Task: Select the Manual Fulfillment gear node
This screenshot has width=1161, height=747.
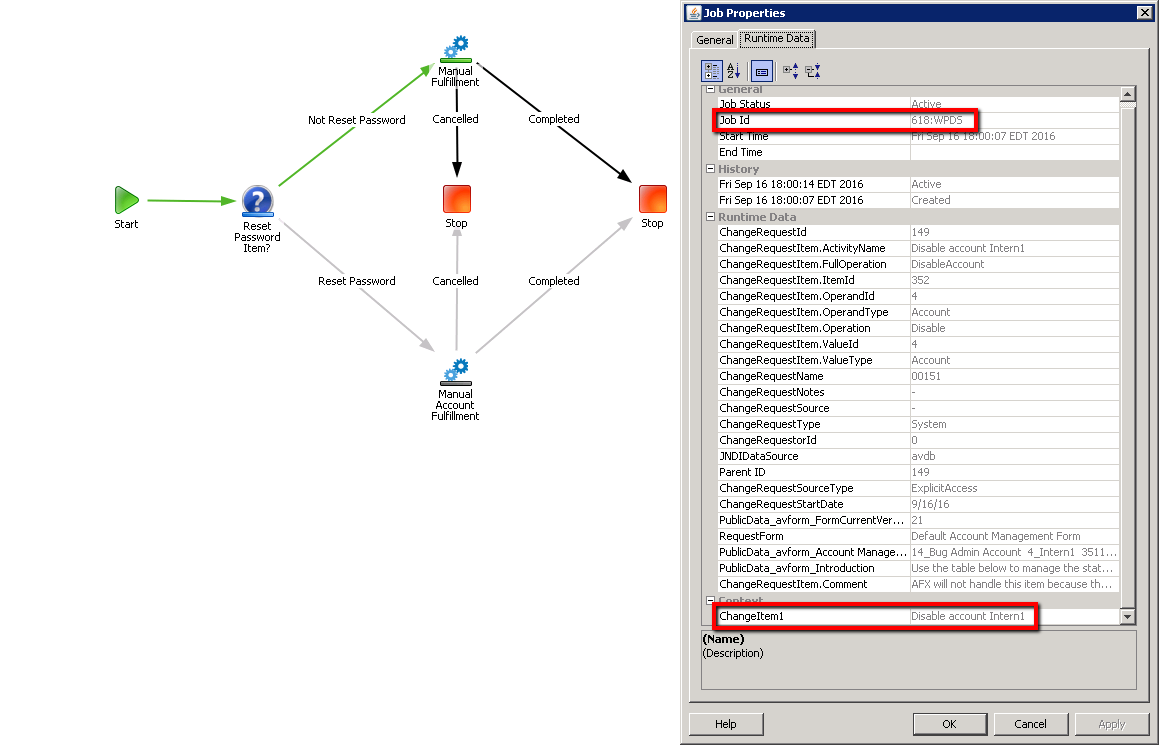Action: click(x=456, y=48)
